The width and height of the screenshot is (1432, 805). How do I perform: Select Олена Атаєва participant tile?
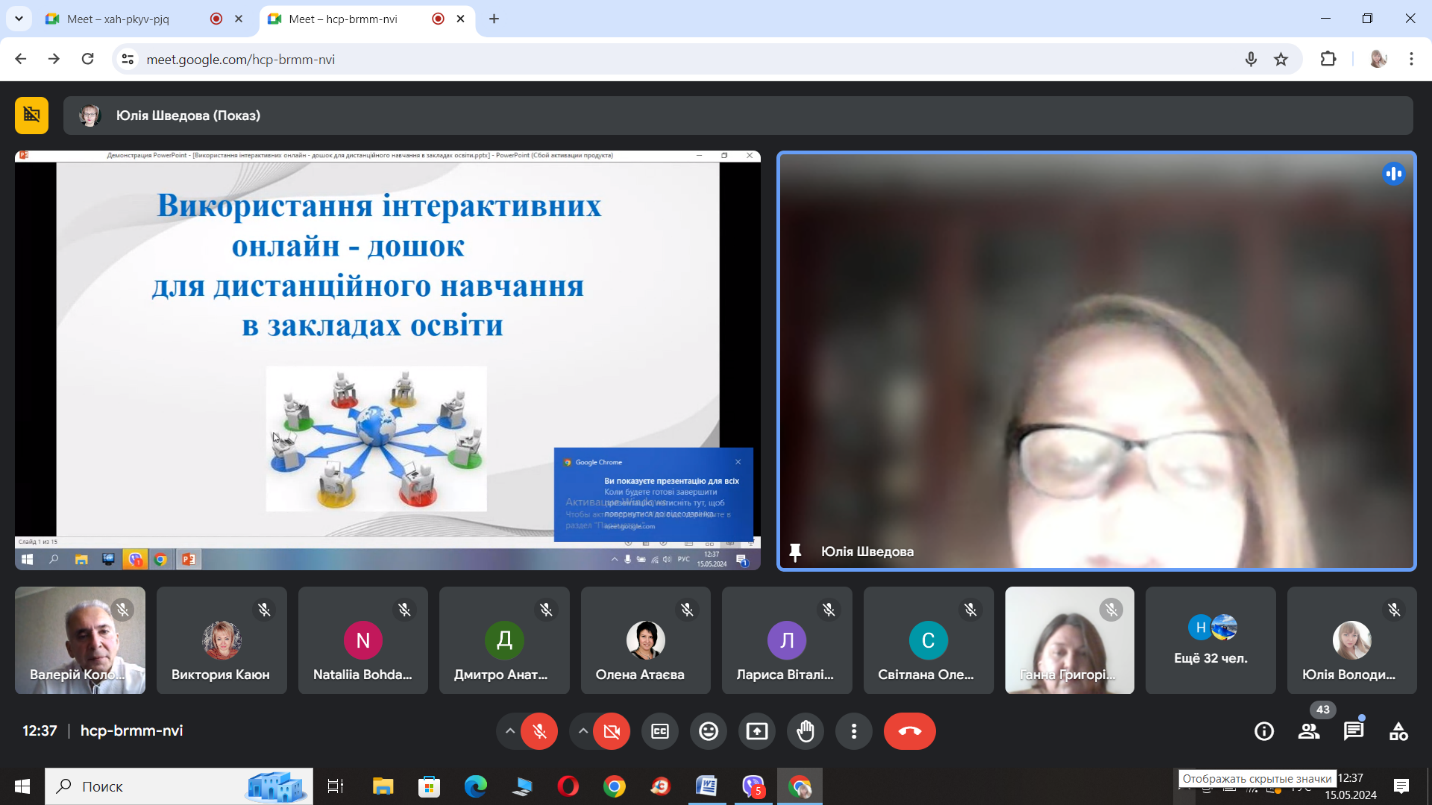(646, 640)
